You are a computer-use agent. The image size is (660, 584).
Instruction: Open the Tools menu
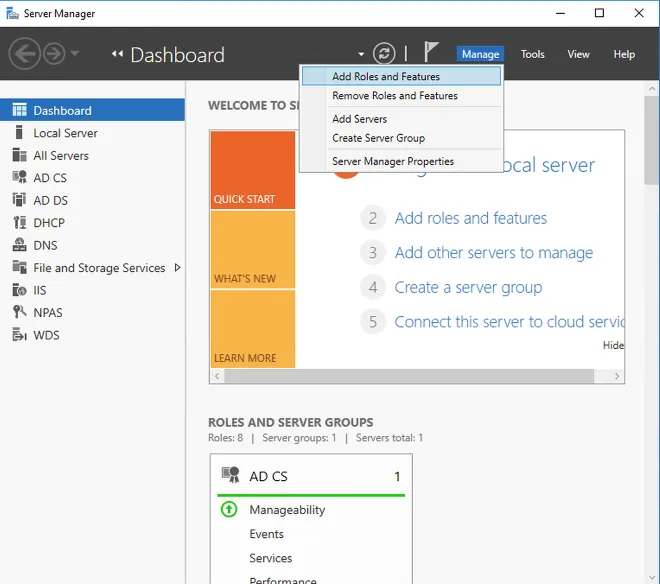pyautogui.click(x=532, y=54)
